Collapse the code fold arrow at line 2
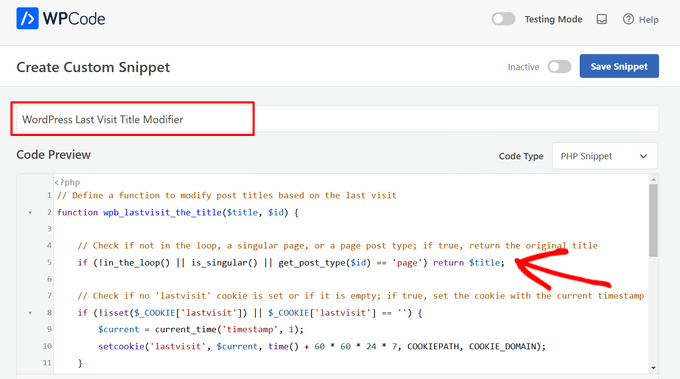The height and width of the screenshot is (379, 680). 30,212
